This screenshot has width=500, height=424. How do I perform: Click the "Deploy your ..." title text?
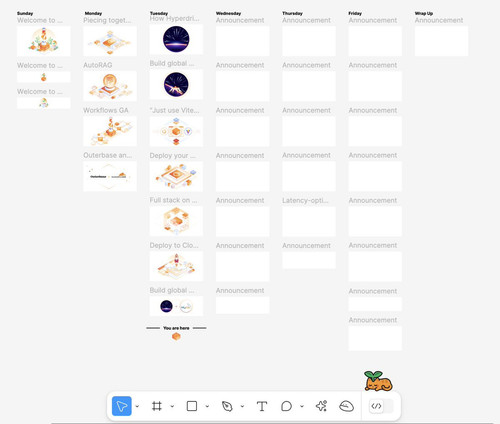click(173, 156)
